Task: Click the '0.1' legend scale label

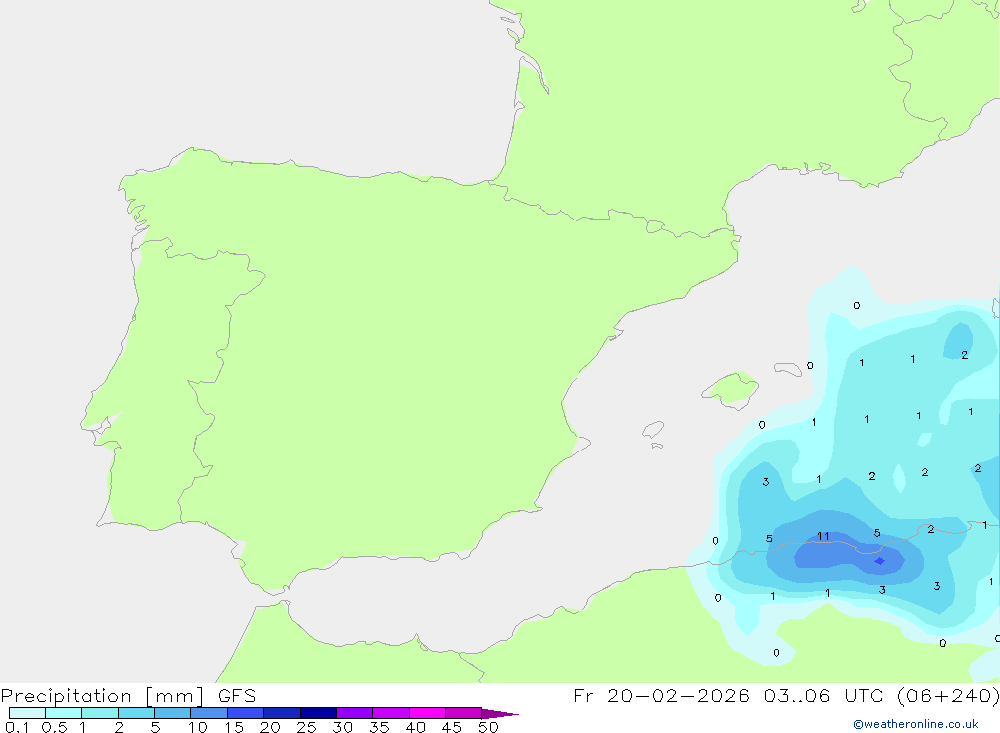Action: (x=17, y=727)
